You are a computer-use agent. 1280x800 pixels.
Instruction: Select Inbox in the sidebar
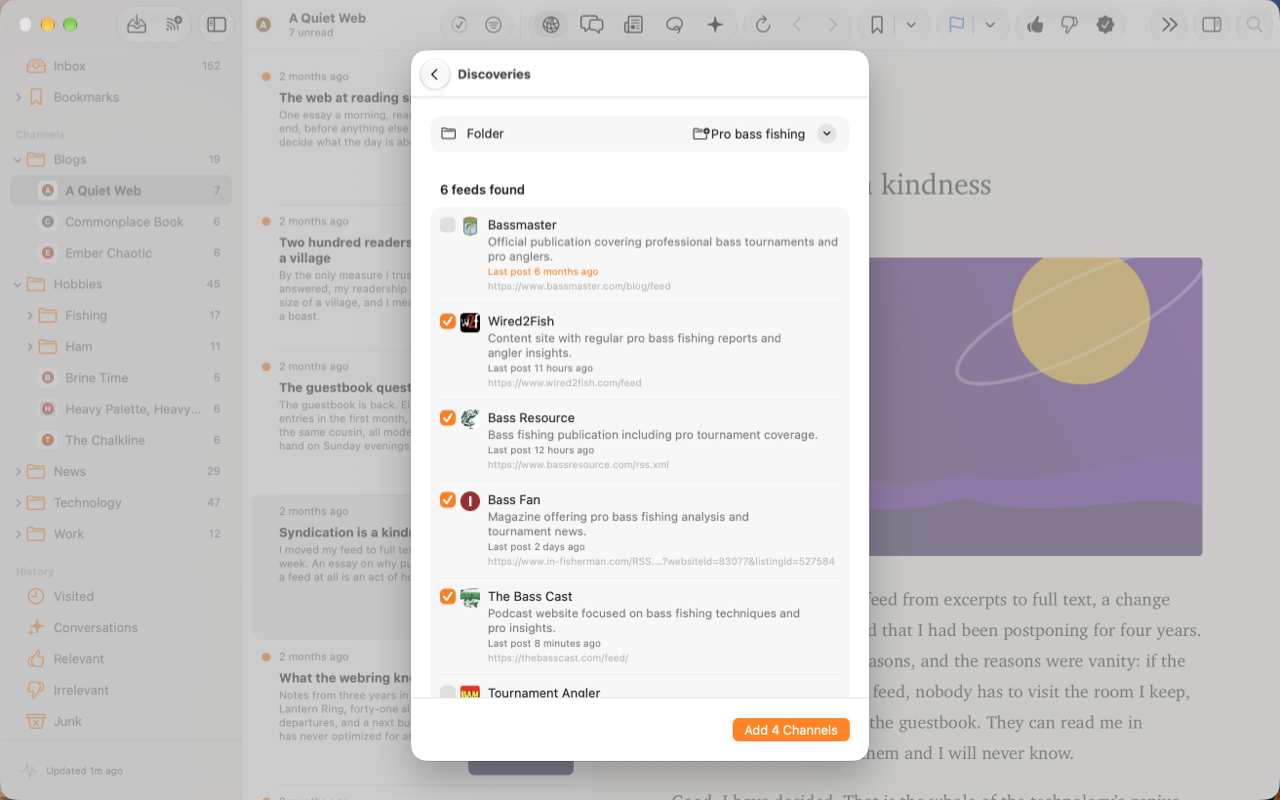(x=120, y=66)
